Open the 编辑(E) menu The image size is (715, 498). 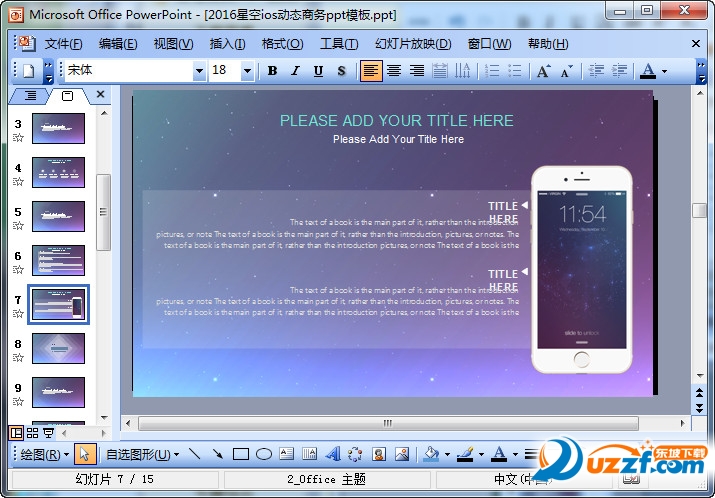pos(118,44)
